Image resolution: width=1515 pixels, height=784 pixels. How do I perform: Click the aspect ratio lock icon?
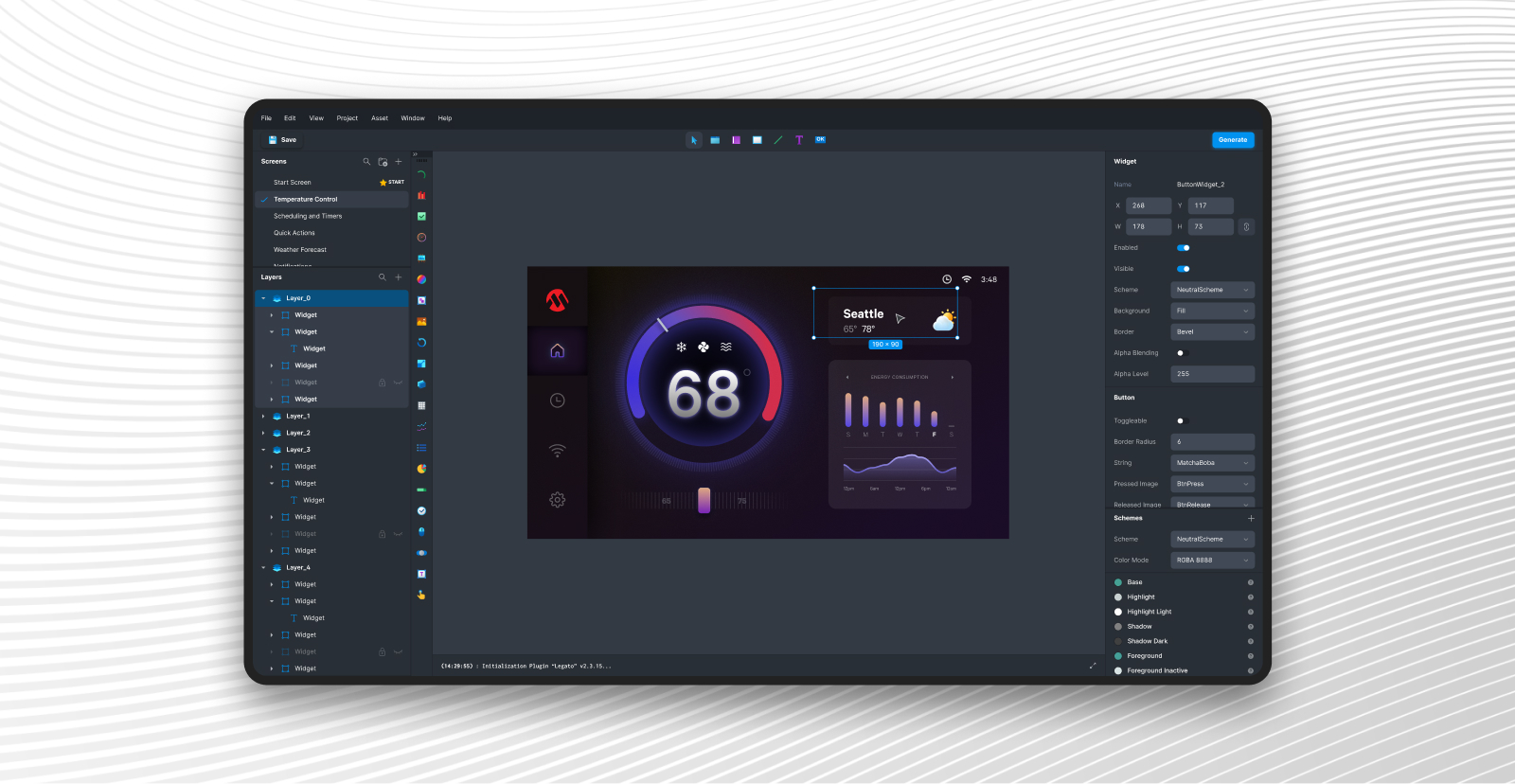[x=1246, y=227]
